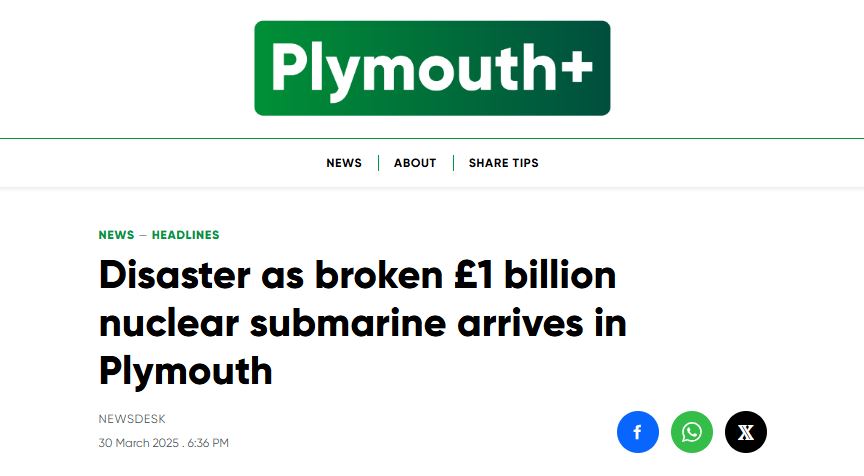The image size is (864, 476).
Task: Click the word "Plymouth" ending the headline
Action: (185, 371)
